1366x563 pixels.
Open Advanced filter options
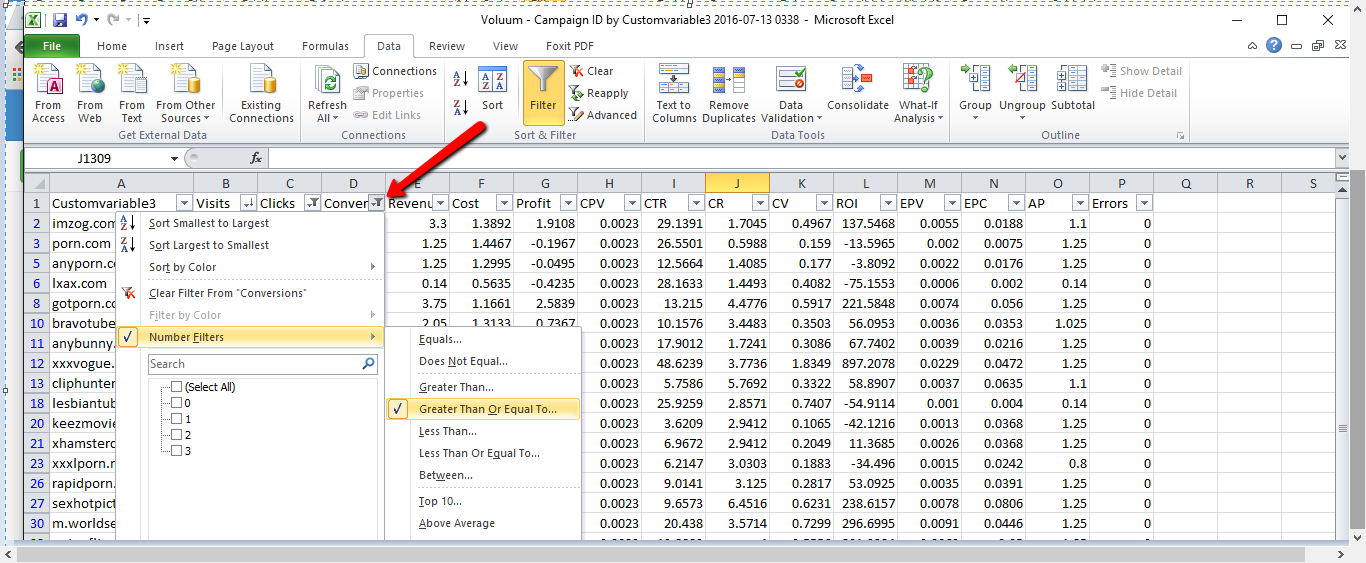[603, 115]
